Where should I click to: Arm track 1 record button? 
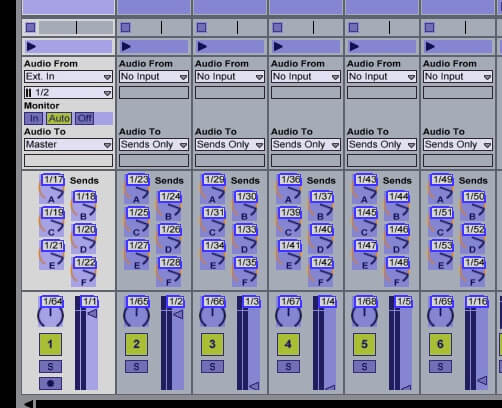(x=50, y=383)
